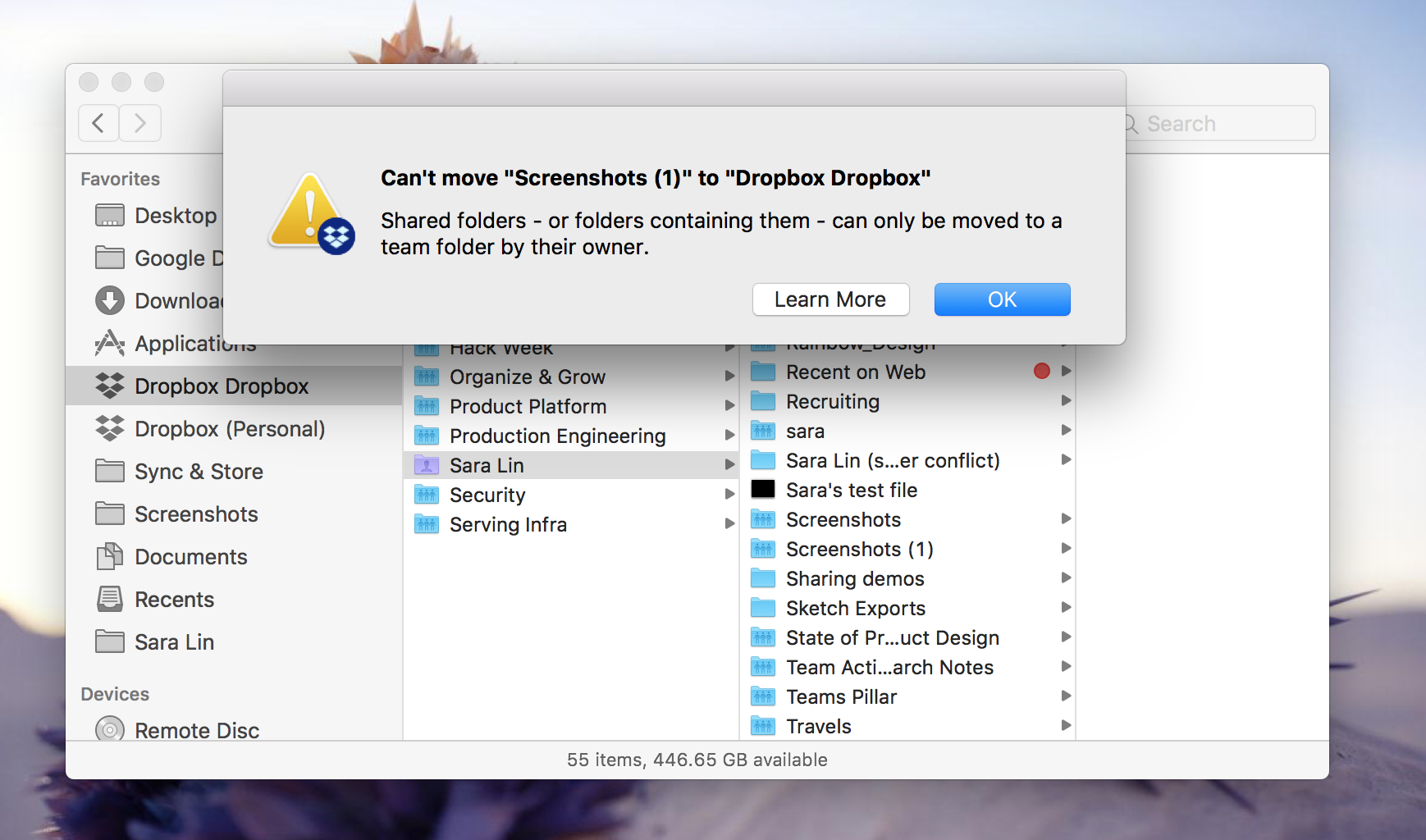
Task: Click the Remote Disc icon under Devices
Action: [x=110, y=728]
